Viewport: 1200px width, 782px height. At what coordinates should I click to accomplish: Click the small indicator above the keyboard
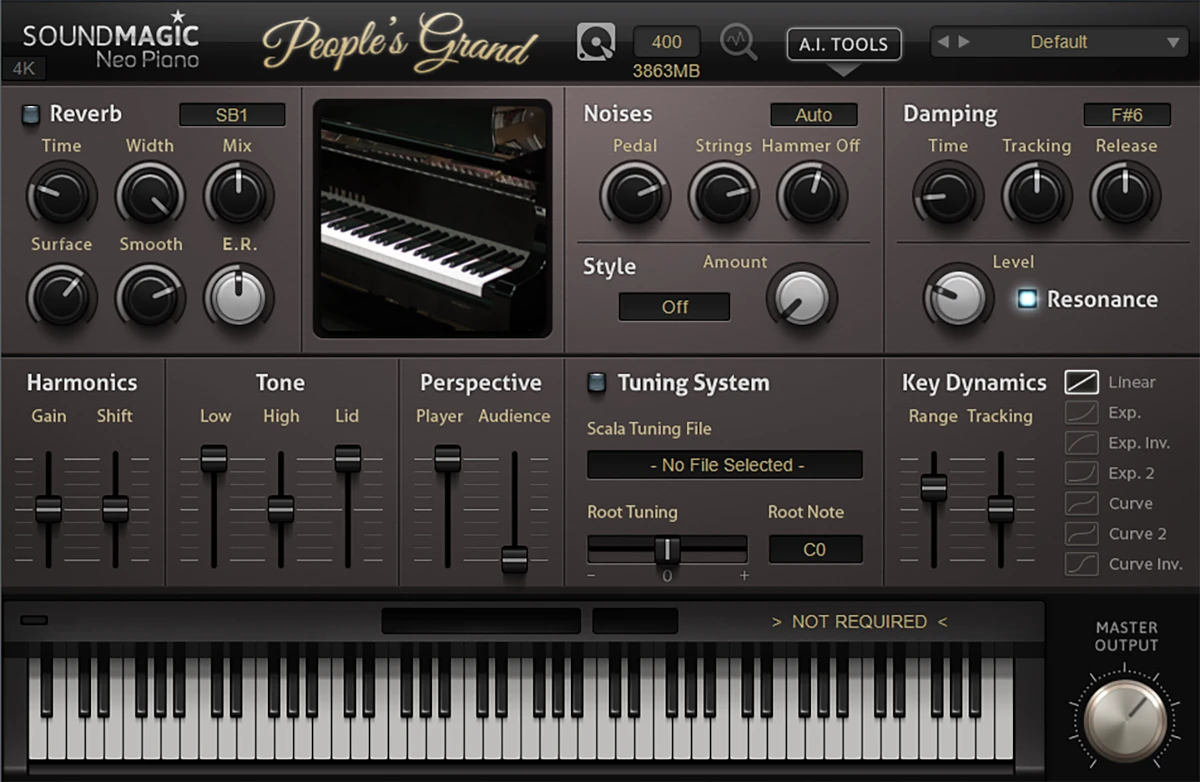point(34,621)
